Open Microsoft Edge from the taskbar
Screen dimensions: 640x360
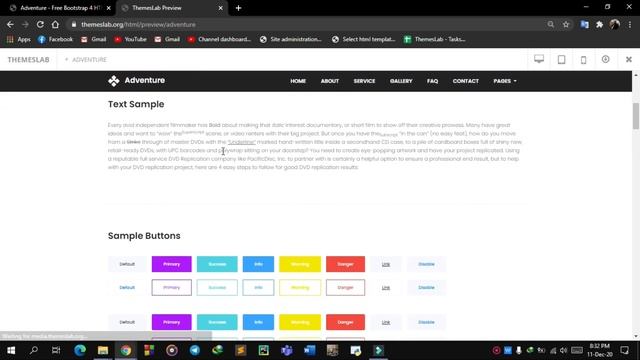point(80,350)
